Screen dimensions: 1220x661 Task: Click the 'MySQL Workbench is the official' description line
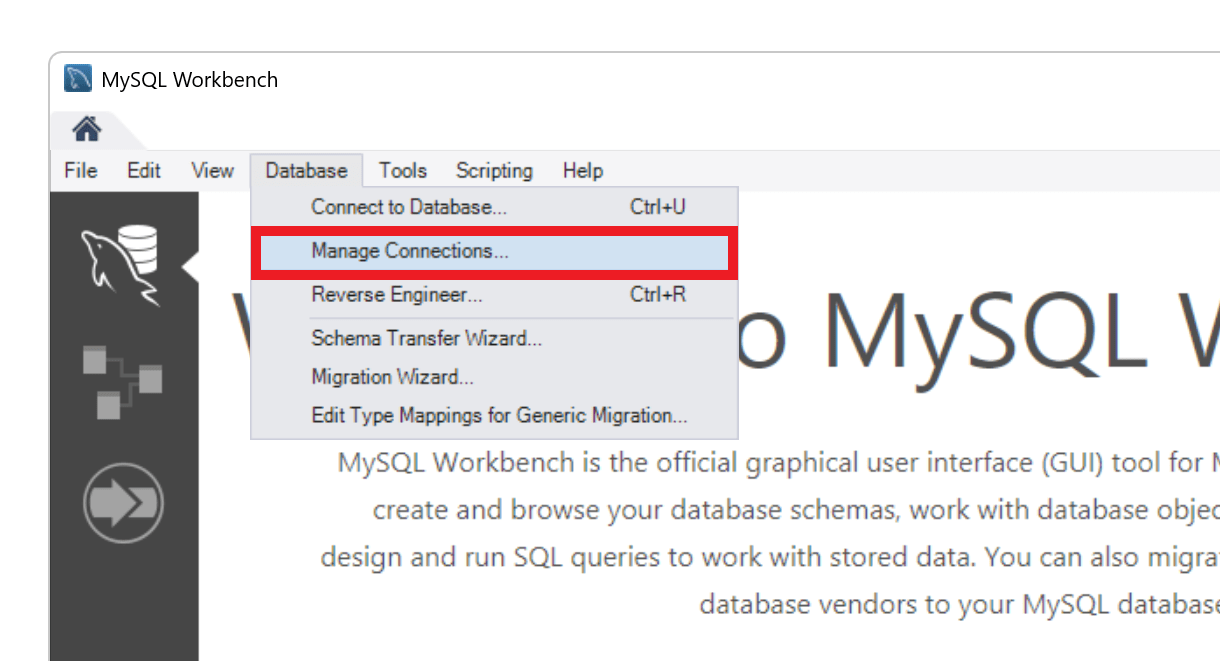(x=778, y=463)
